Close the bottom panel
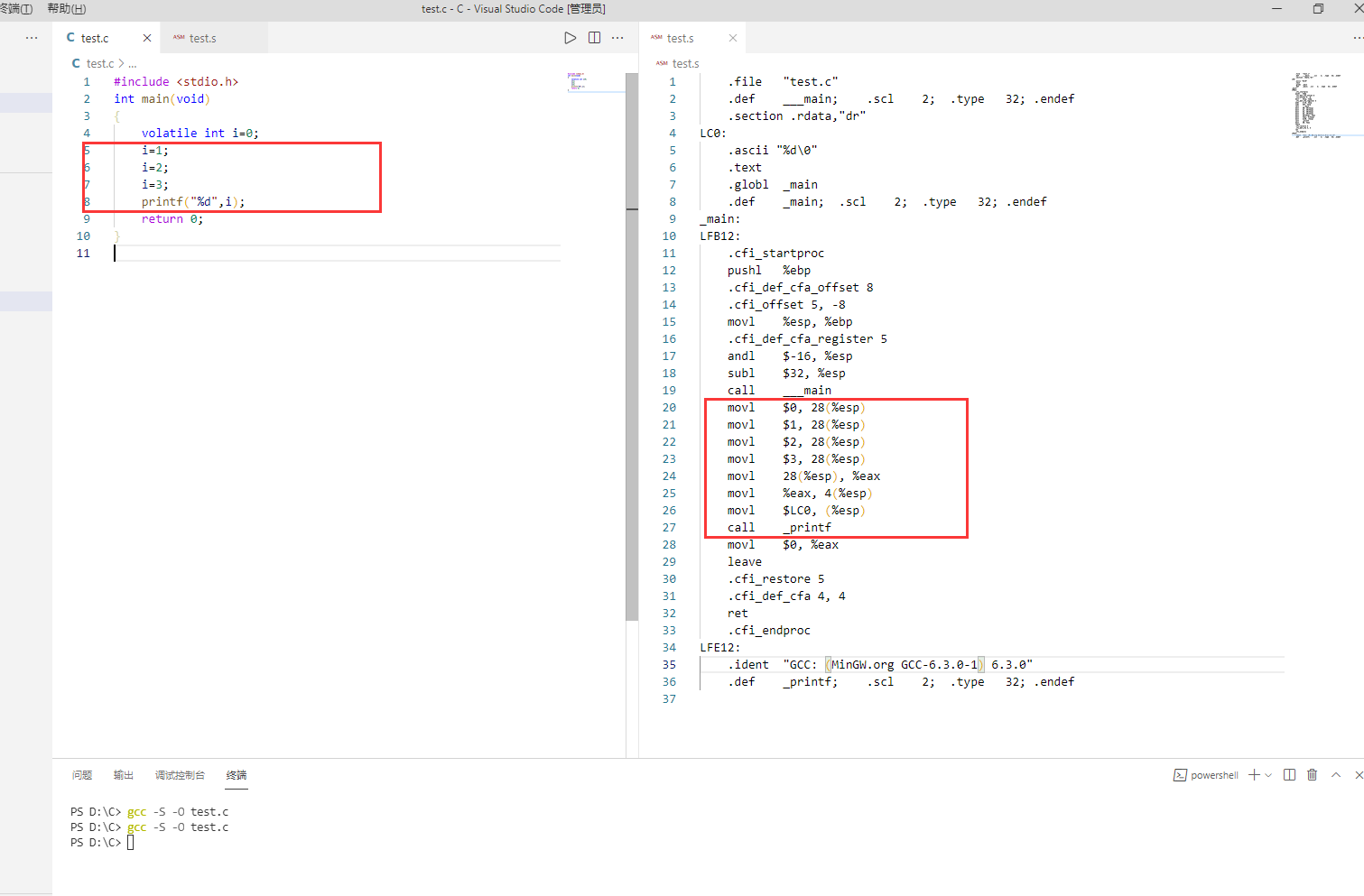 click(x=1359, y=775)
